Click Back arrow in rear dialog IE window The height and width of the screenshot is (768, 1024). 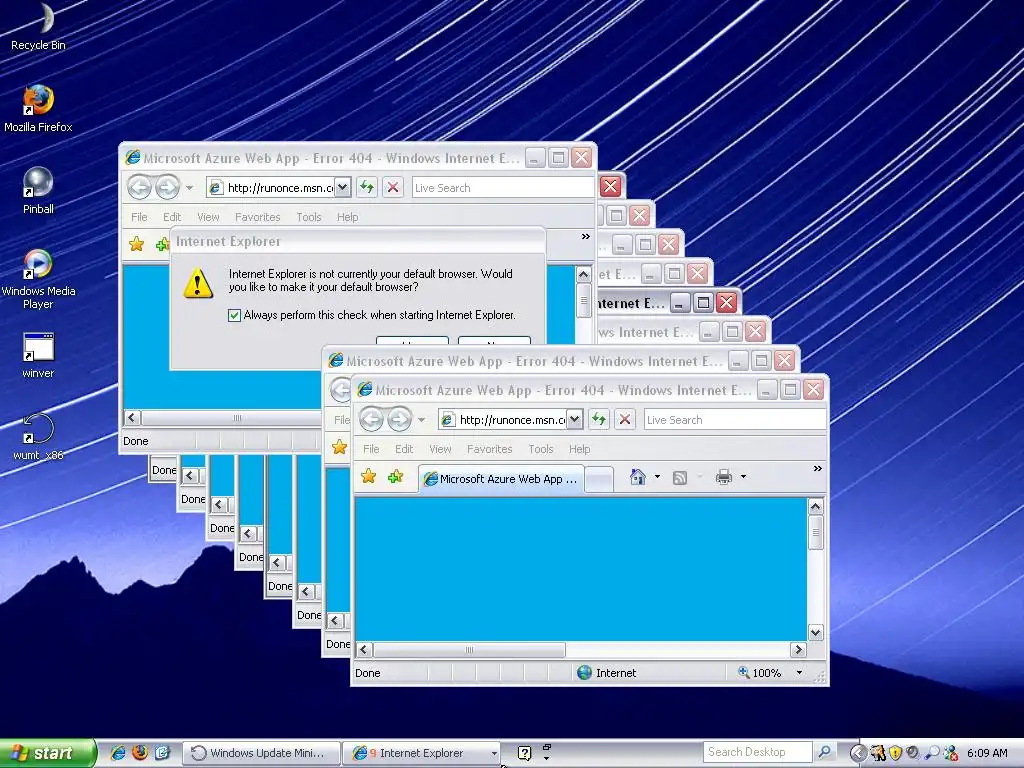(139, 187)
